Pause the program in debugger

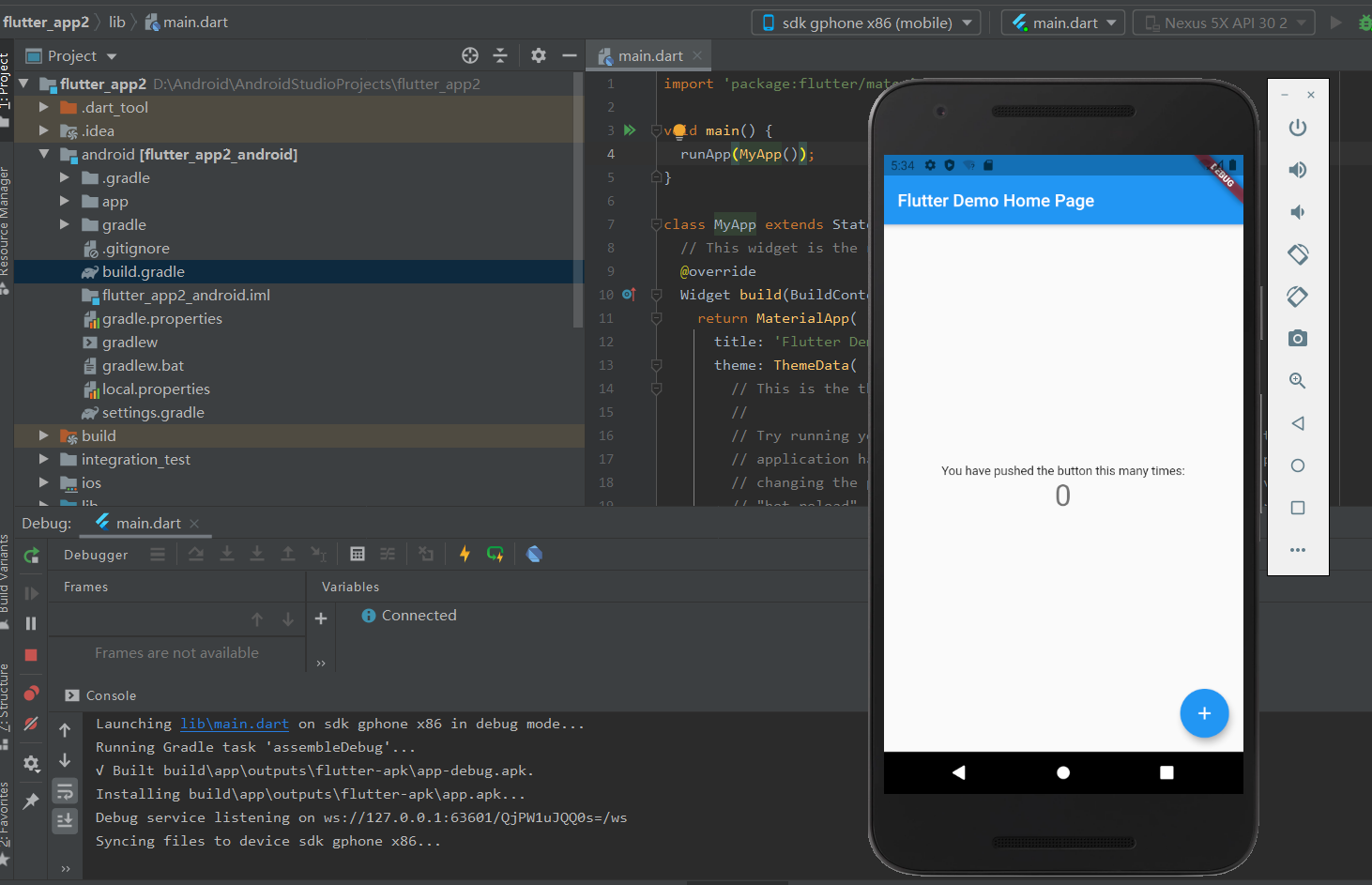coord(31,623)
